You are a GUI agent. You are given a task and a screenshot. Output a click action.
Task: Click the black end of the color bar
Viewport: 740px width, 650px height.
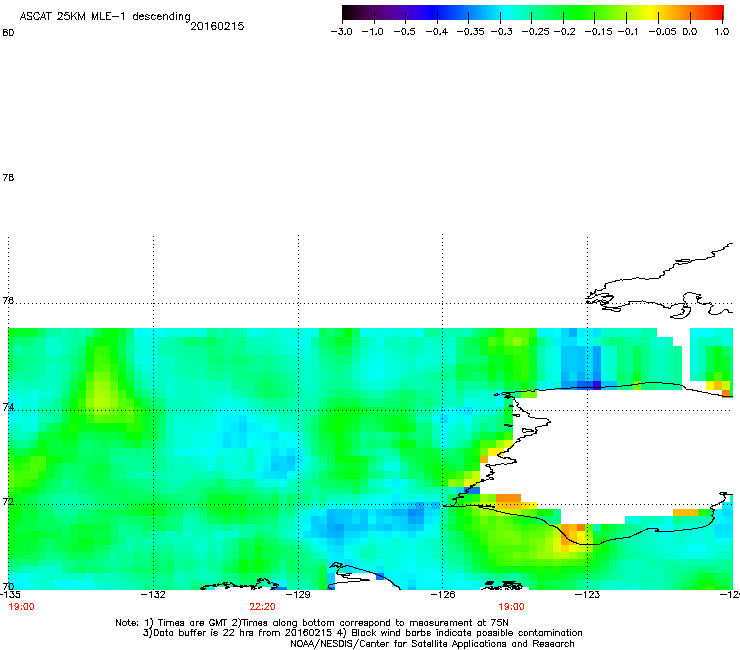tap(348, 12)
